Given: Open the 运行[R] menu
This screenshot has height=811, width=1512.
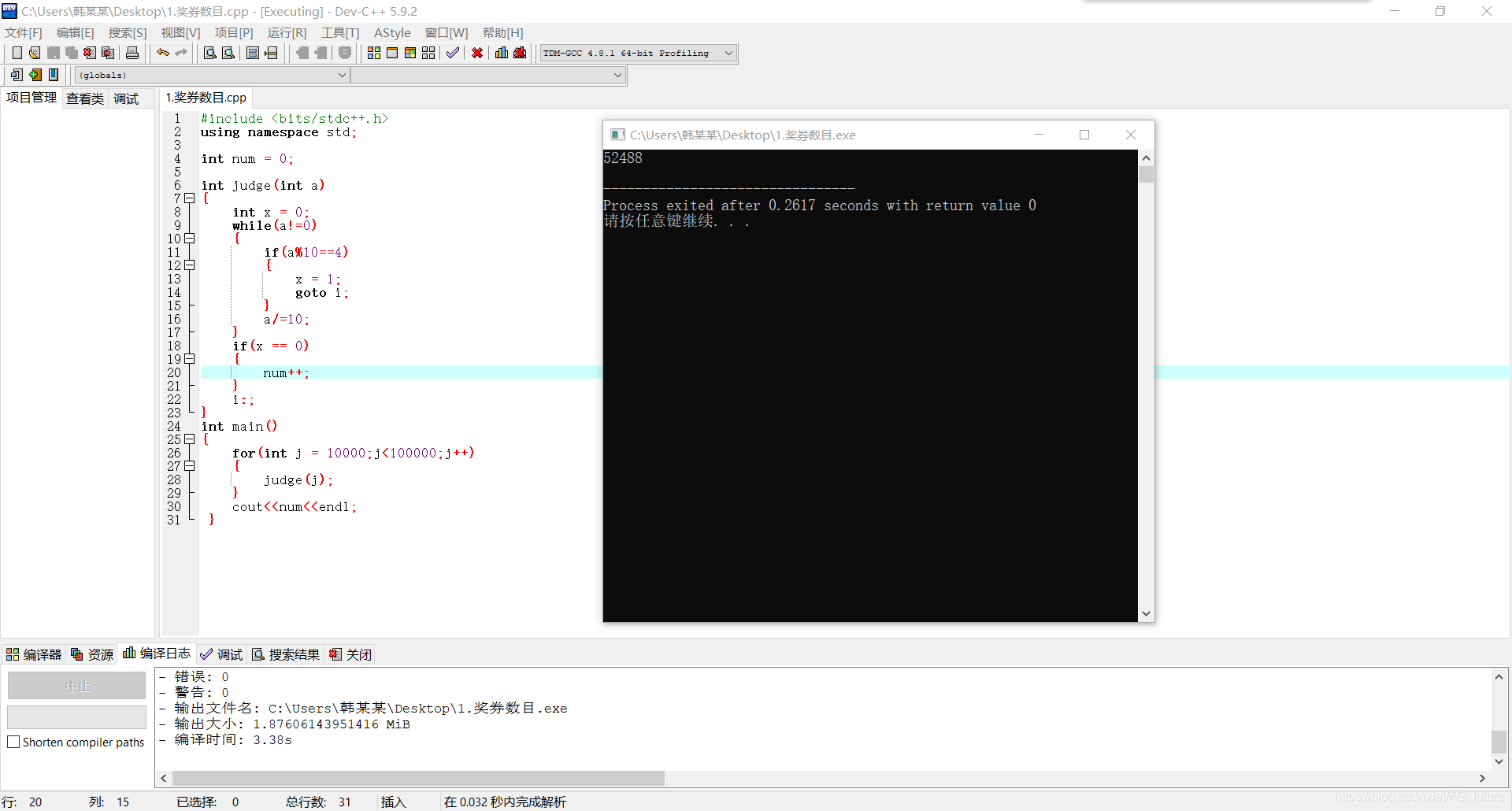Looking at the screenshot, I should click(x=287, y=32).
